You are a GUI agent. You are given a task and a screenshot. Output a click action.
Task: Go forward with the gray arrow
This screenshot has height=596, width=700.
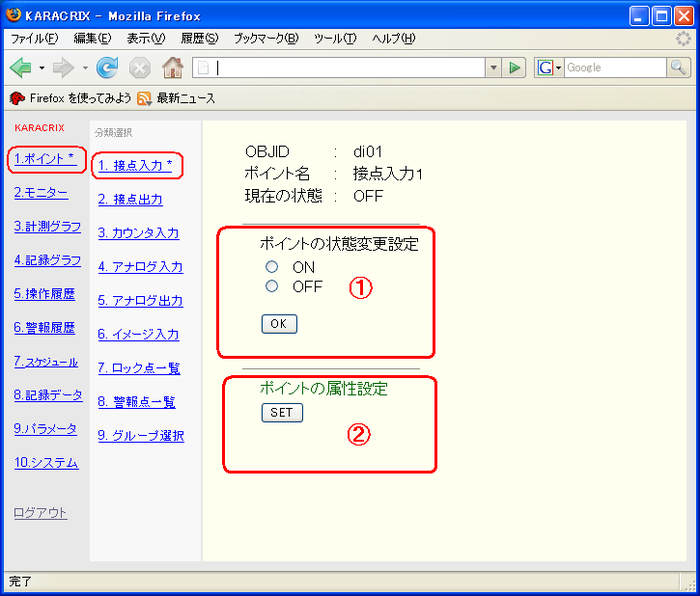pos(63,68)
